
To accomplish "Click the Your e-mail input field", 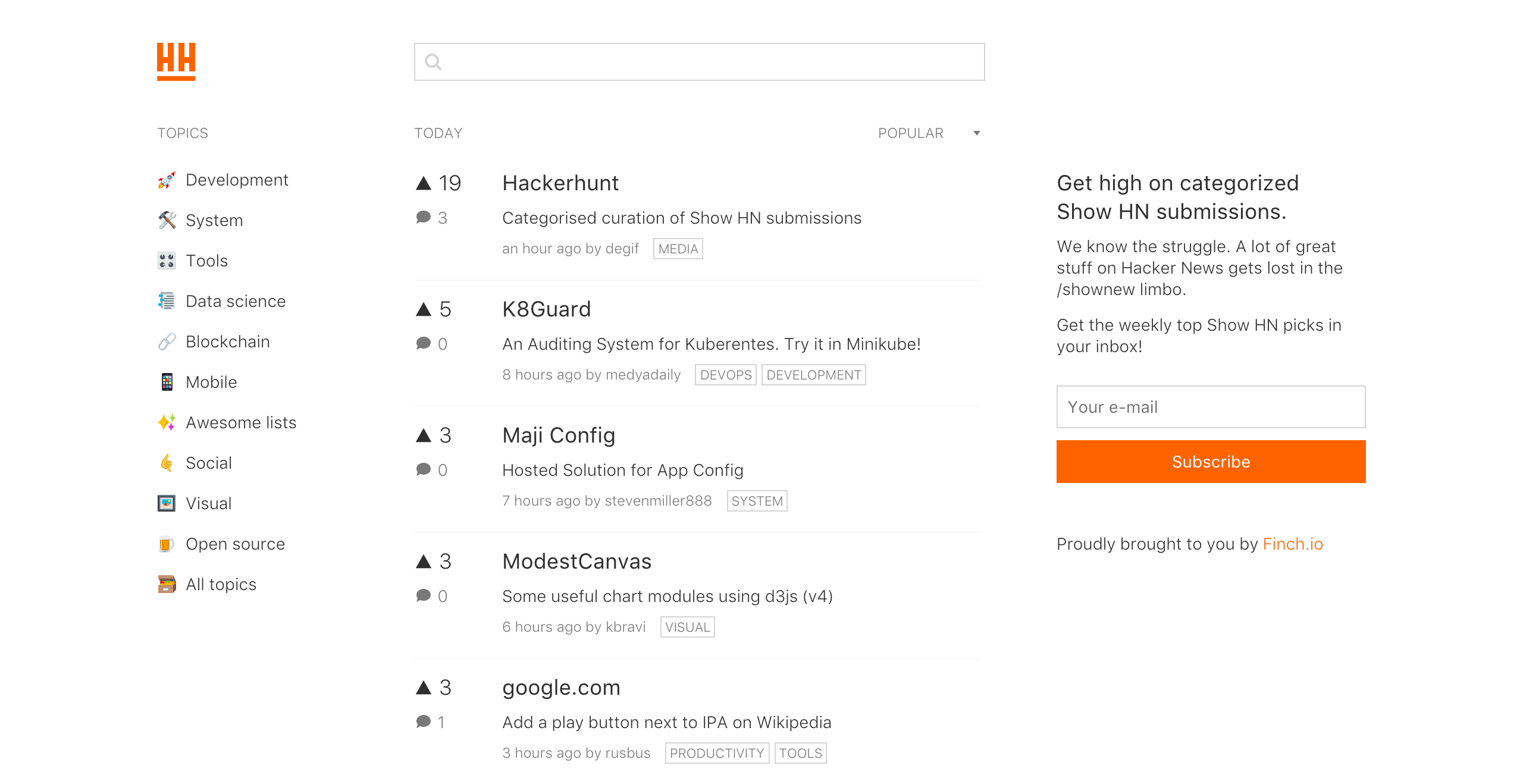I will coord(1211,407).
